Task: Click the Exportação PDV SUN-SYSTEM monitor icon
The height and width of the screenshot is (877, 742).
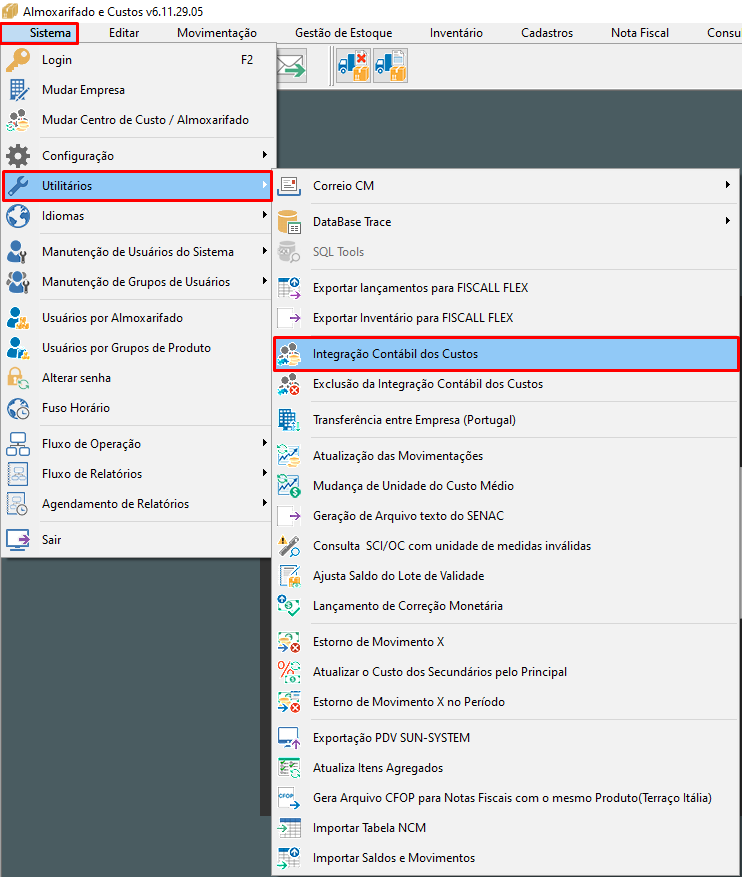Action: click(x=289, y=738)
